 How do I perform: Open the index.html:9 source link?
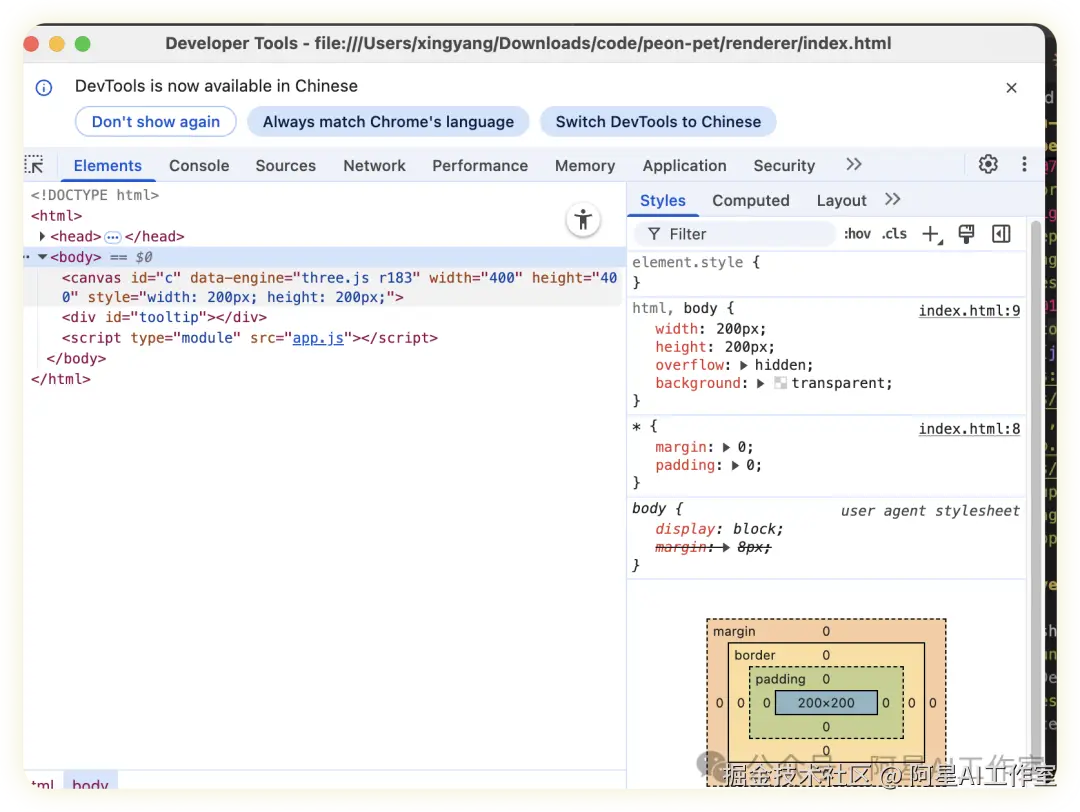point(969,311)
